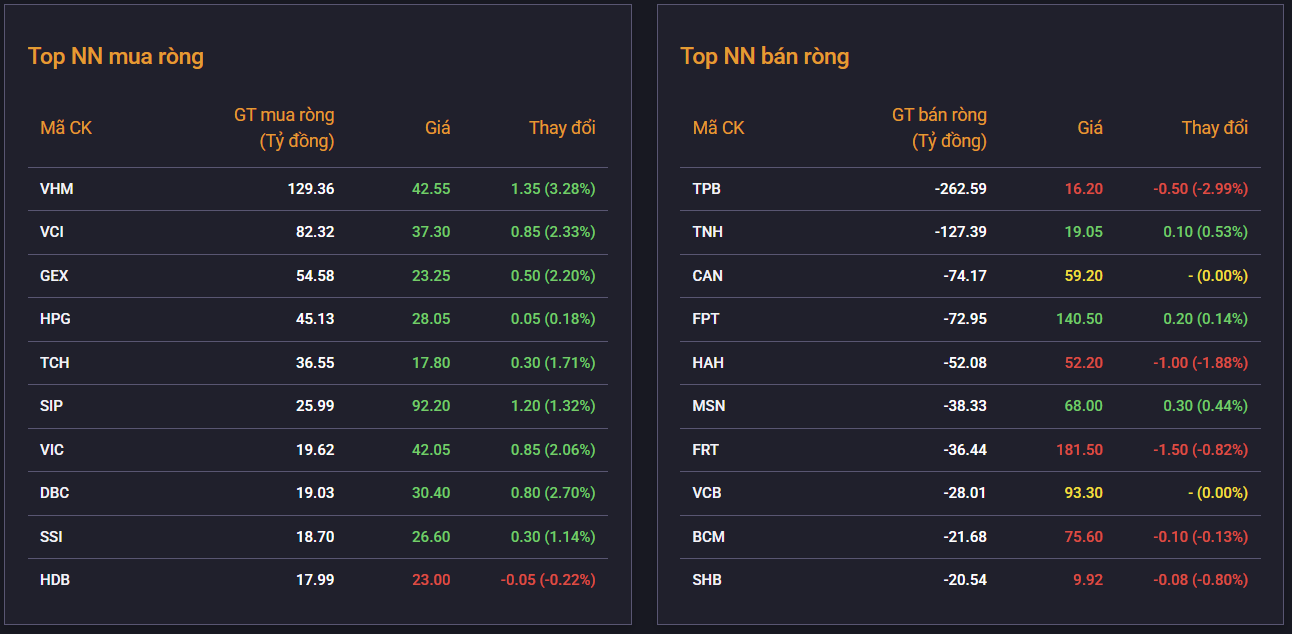Click SHB net sell value -20.54
The image size is (1292, 634).
coord(965,580)
